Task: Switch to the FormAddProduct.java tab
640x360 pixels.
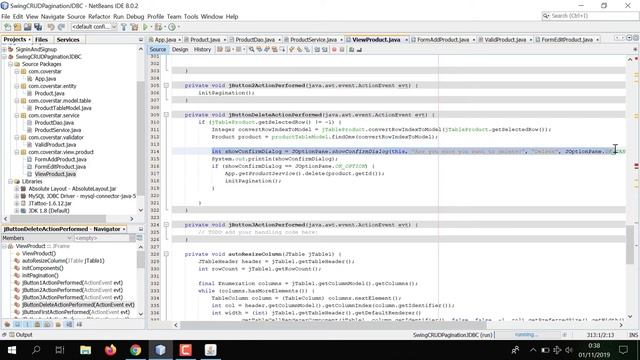Action: (443, 40)
